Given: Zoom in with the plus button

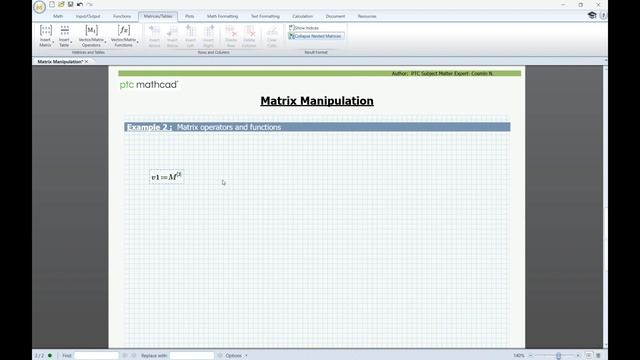Looking at the screenshot, I should click(x=578, y=356).
